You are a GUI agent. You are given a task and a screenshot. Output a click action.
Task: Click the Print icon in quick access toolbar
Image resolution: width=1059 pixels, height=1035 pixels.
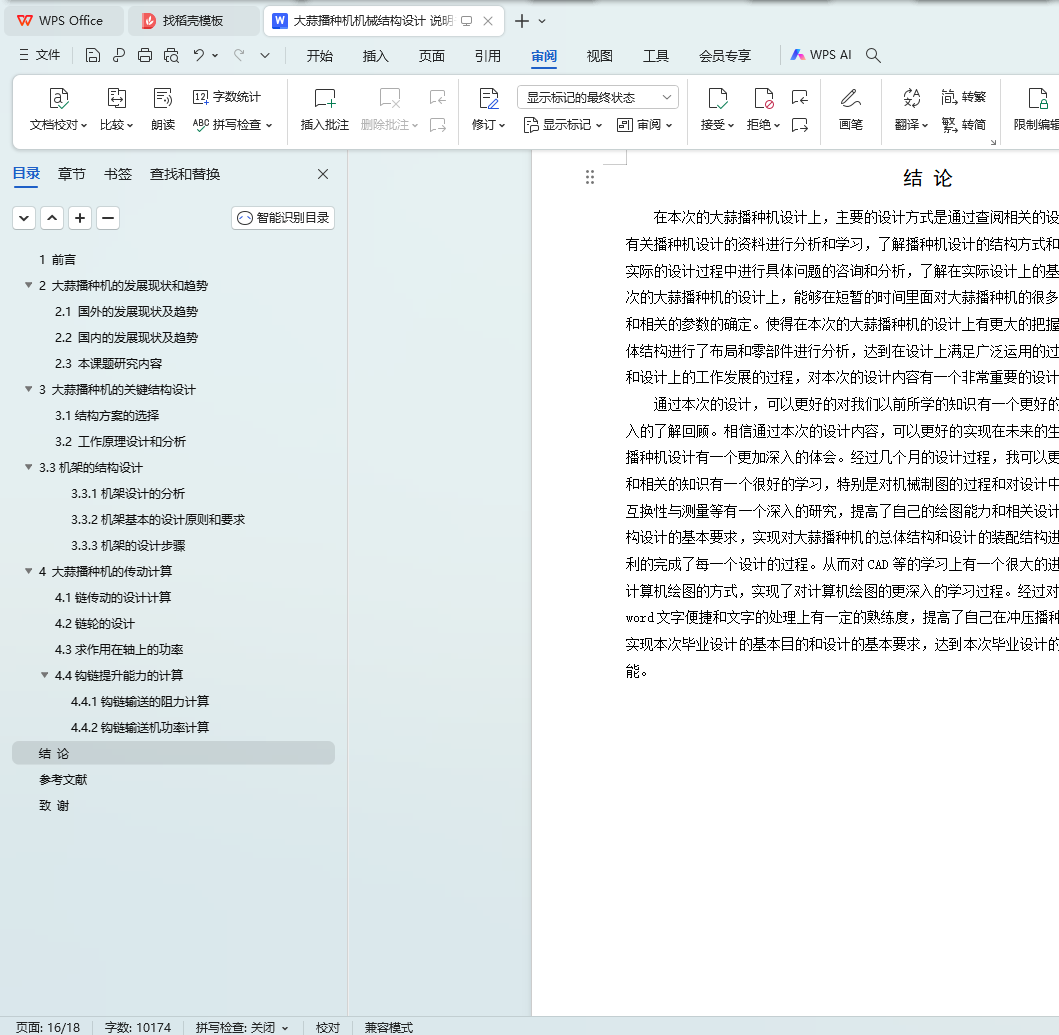(145, 55)
